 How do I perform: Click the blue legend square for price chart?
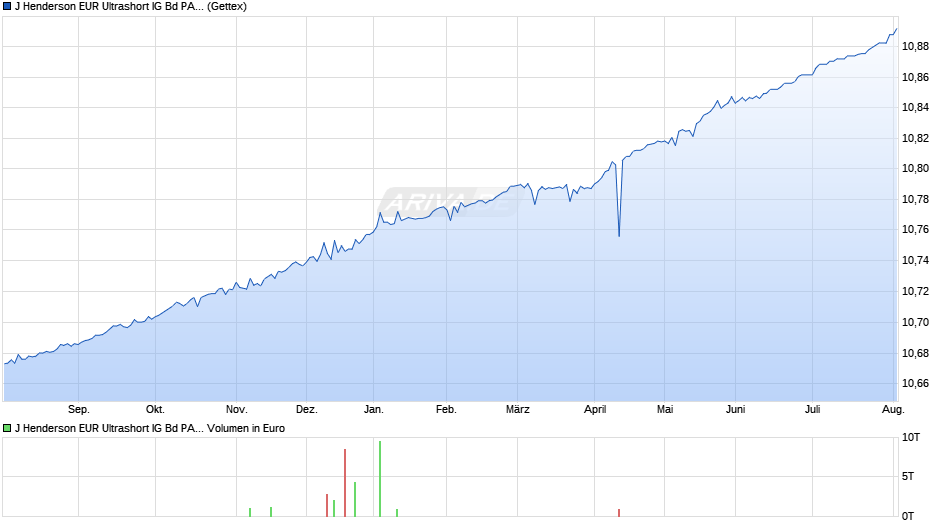pos(7,7)
